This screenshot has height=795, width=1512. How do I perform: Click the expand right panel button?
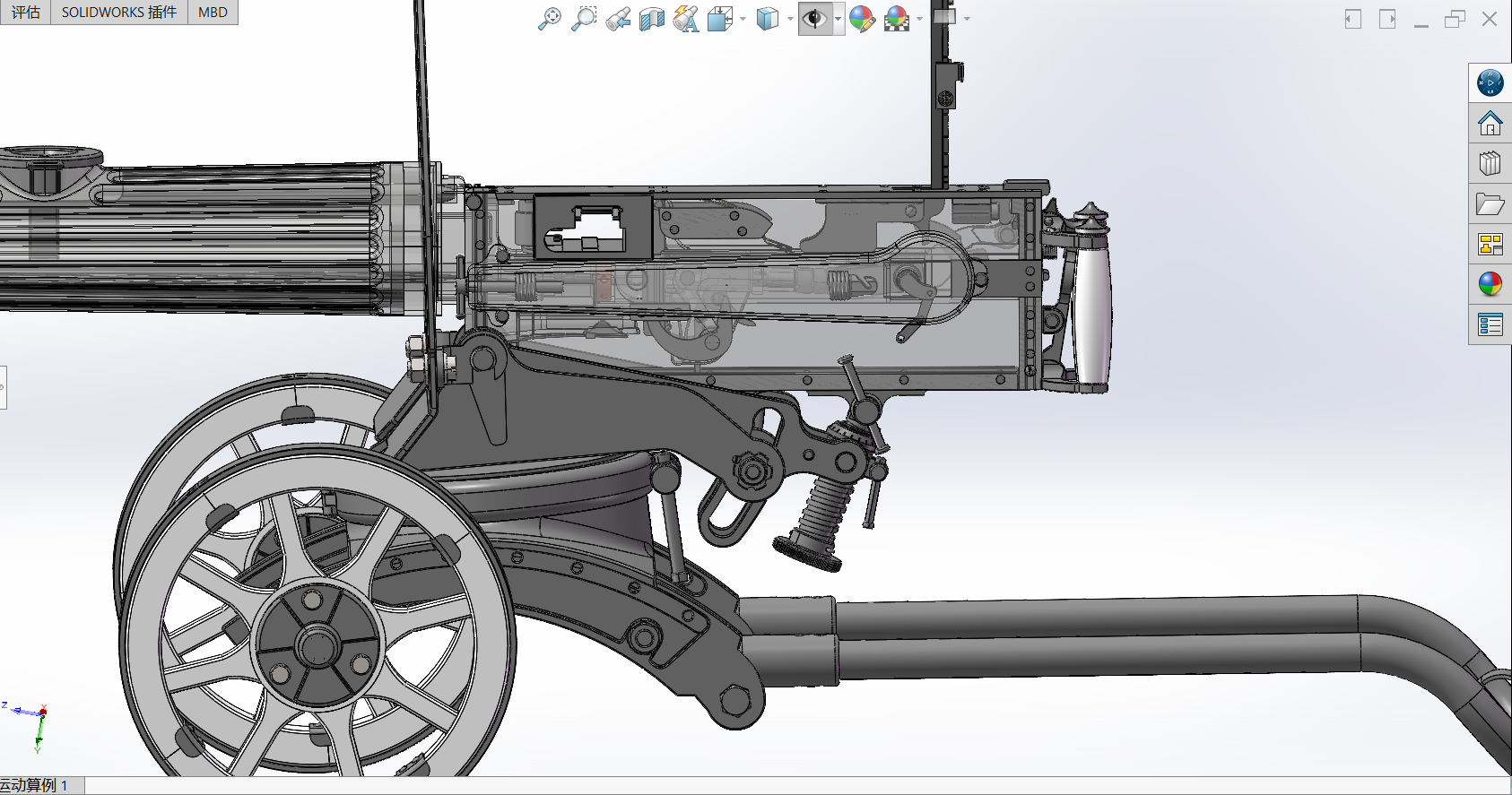[x=1387, y=19]
